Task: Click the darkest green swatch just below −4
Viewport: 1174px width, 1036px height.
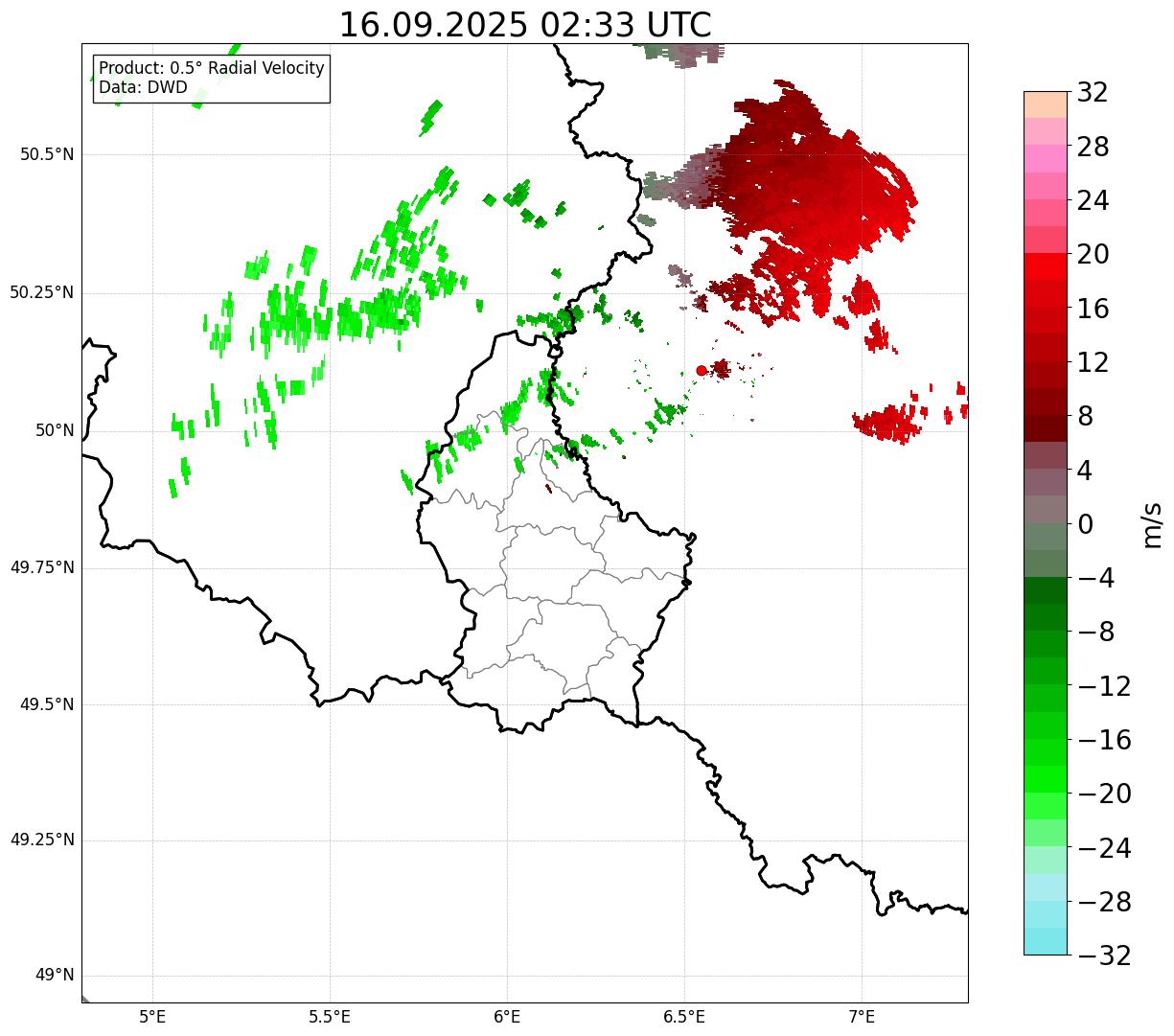Action: pyautogui.click(x=1046, y=590)
